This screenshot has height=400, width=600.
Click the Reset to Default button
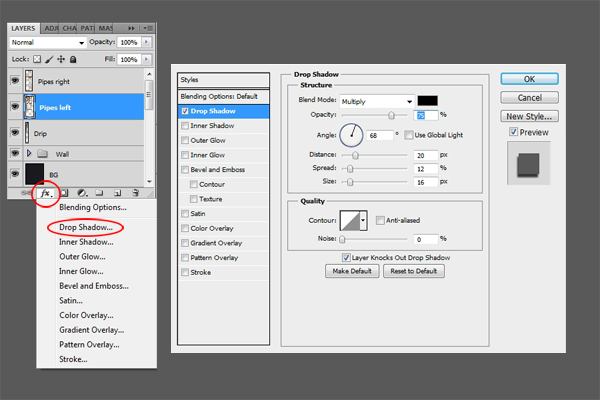pyautogui.click(x=413, y=272)
